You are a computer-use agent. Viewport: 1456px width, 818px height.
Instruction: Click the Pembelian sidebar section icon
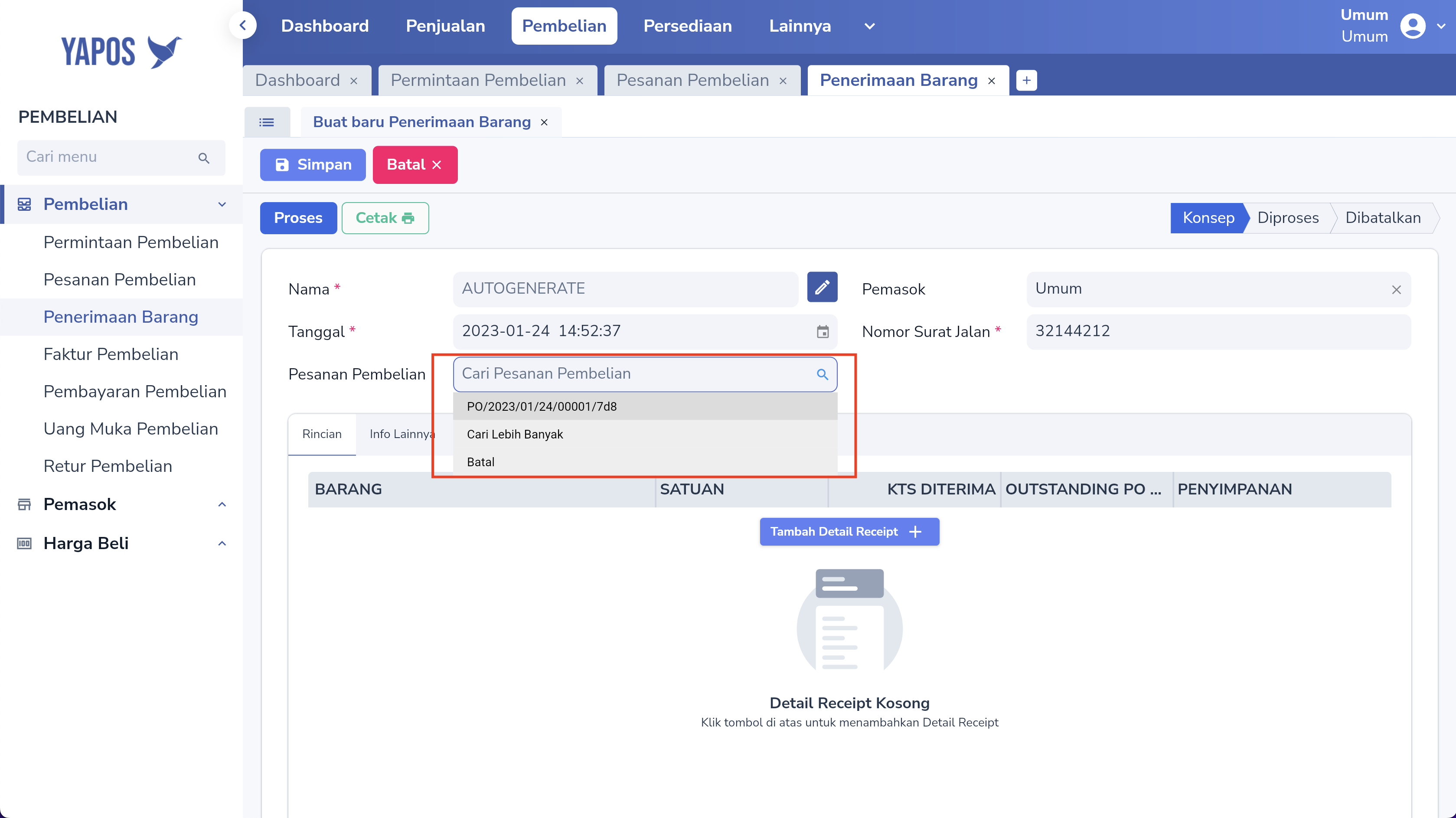tap(24, 204)
